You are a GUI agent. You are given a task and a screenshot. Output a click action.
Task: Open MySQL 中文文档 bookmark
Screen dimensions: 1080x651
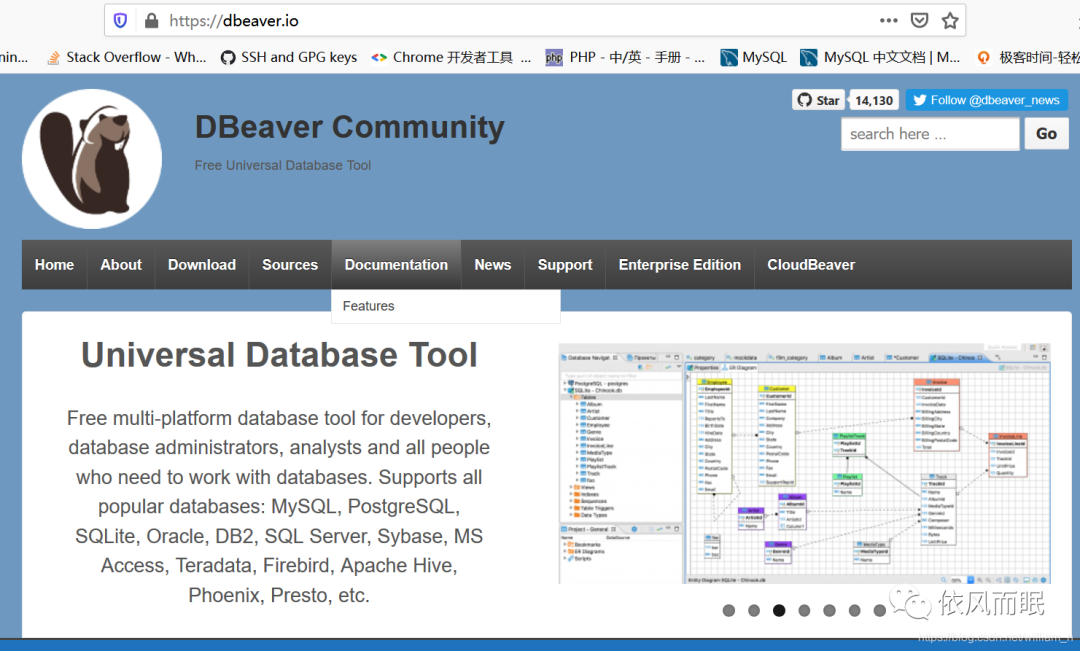[880, 57]
